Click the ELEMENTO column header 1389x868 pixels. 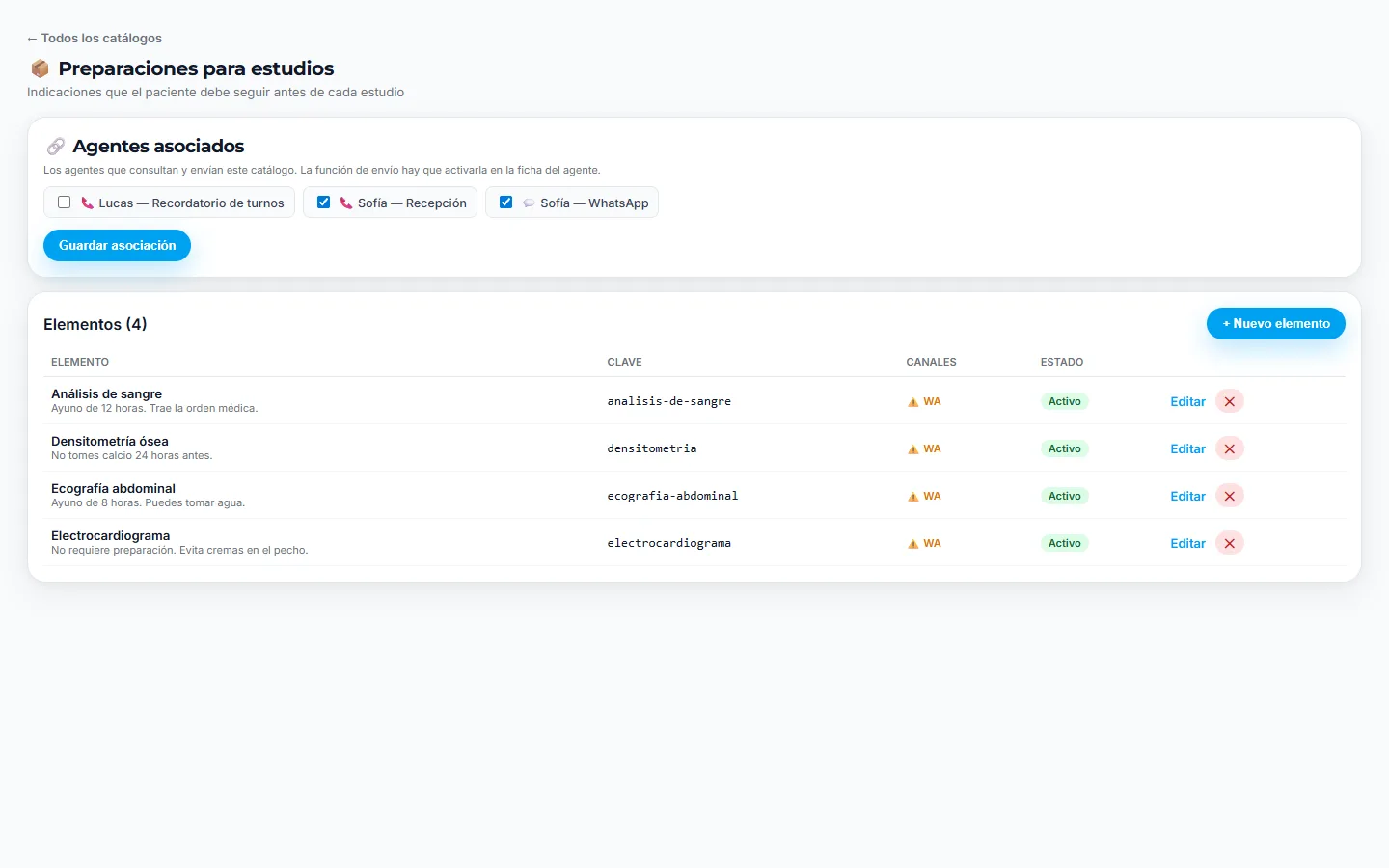tap(80, 362)
